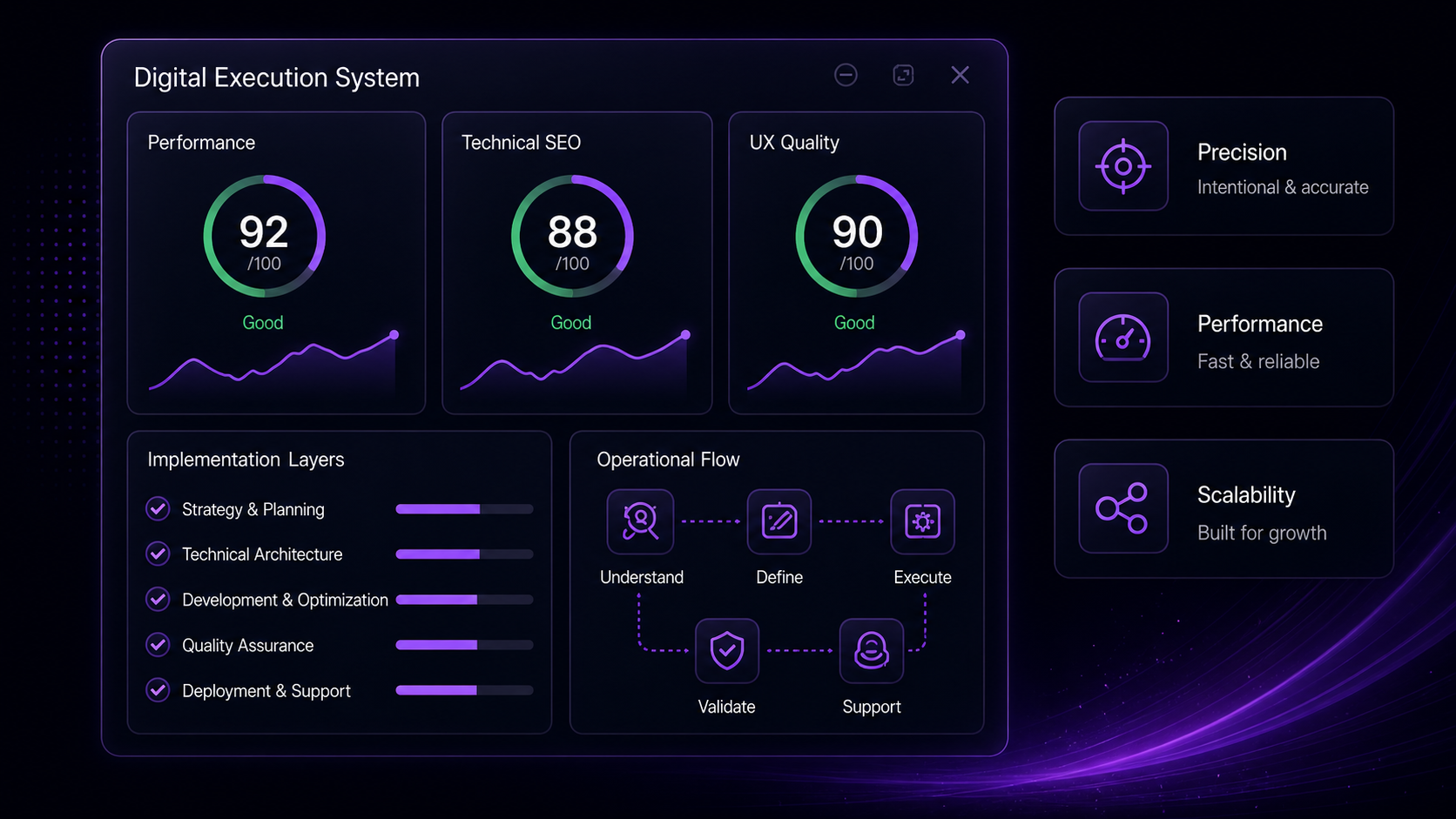Click the 'Built for growth' subtitle

pyautogui.click(x=1262, y=533)
